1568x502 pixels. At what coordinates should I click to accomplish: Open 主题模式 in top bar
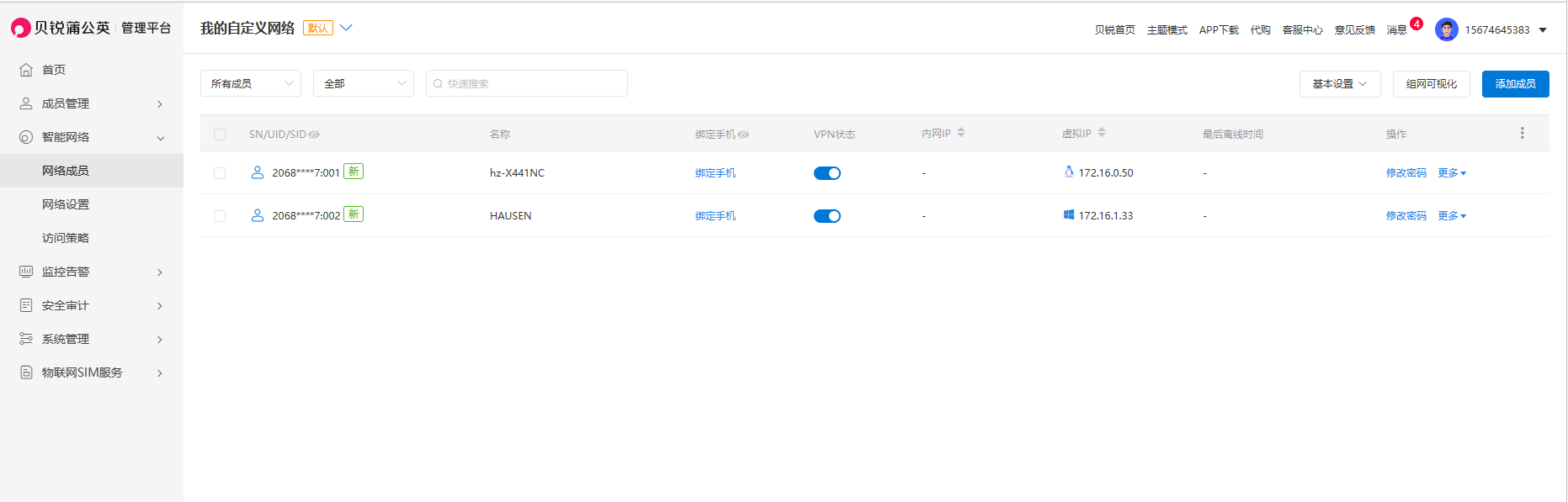(1167, 30)
